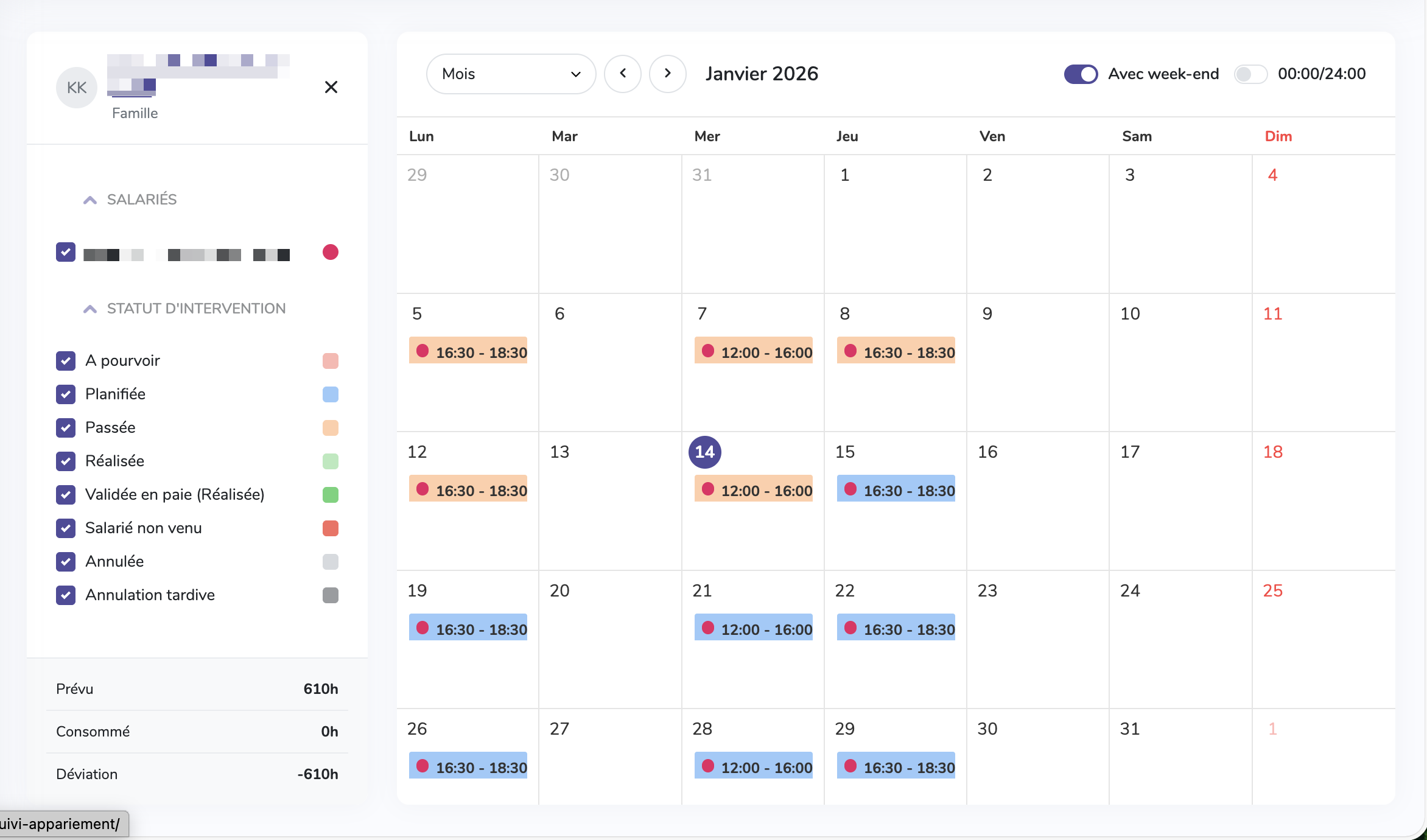
Task: Go to next month with the right arrow
Action: coord(668,73)
